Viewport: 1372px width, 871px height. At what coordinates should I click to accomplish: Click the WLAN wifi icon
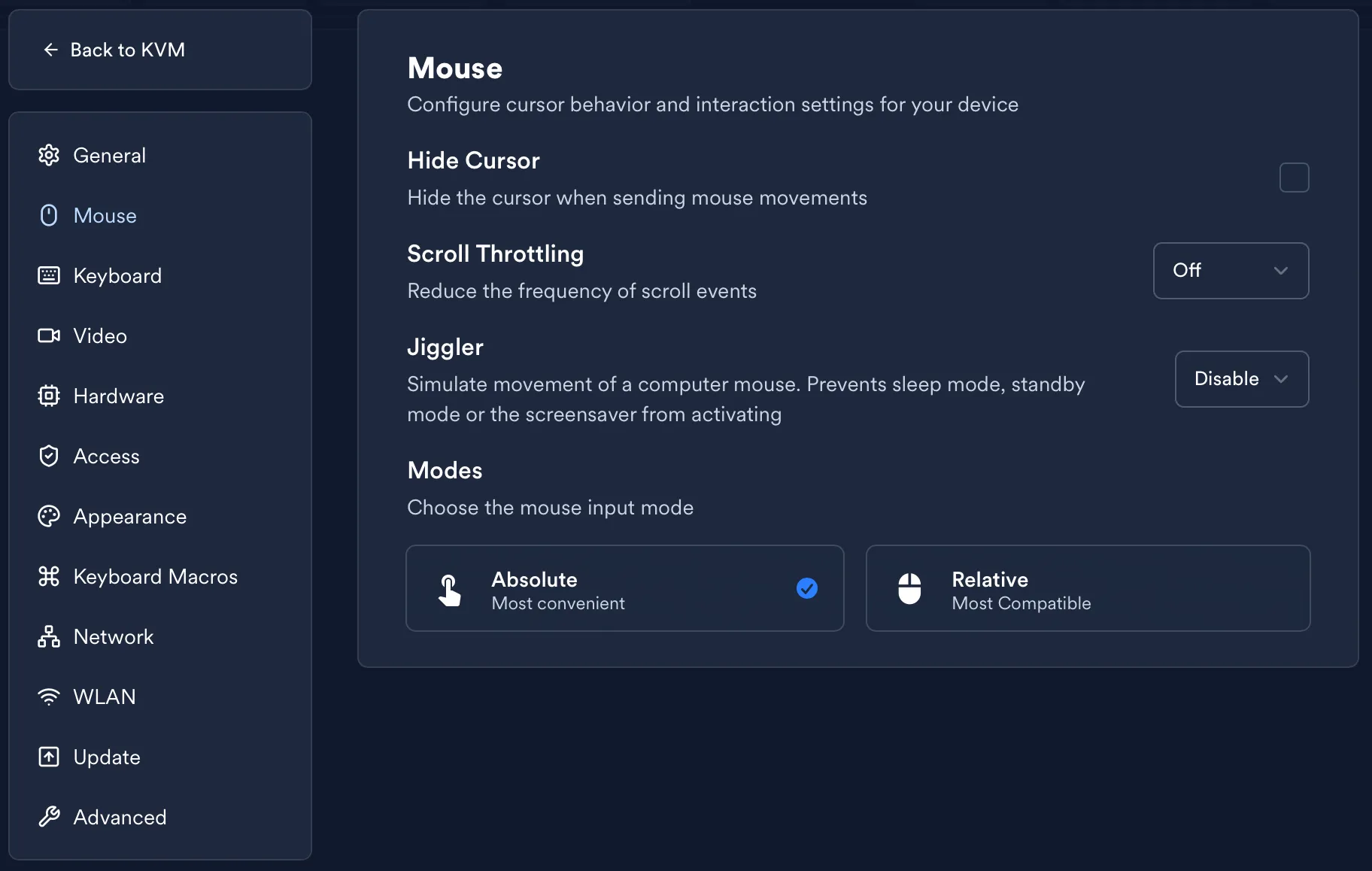click(x=49, y=697)
